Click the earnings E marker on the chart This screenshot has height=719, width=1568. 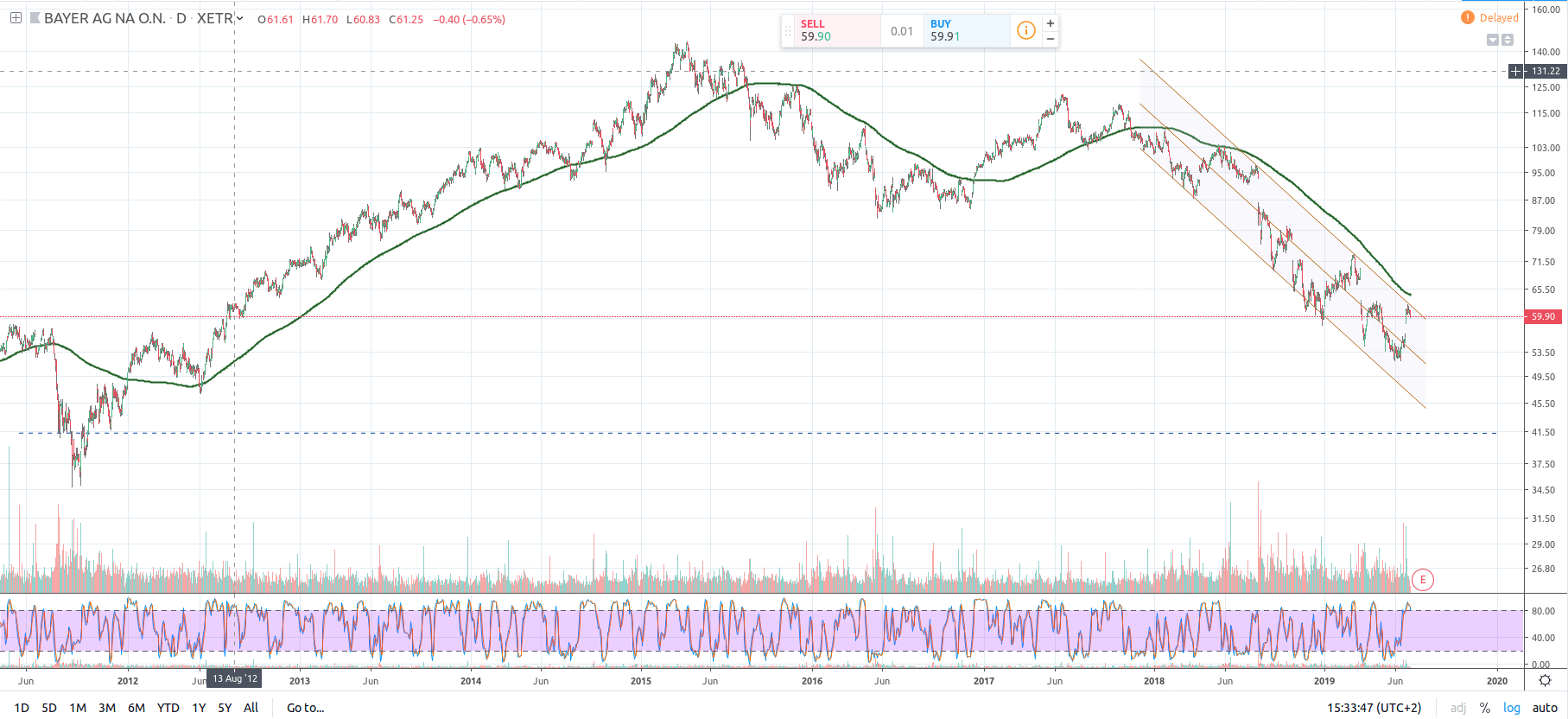coord(1423,580)
